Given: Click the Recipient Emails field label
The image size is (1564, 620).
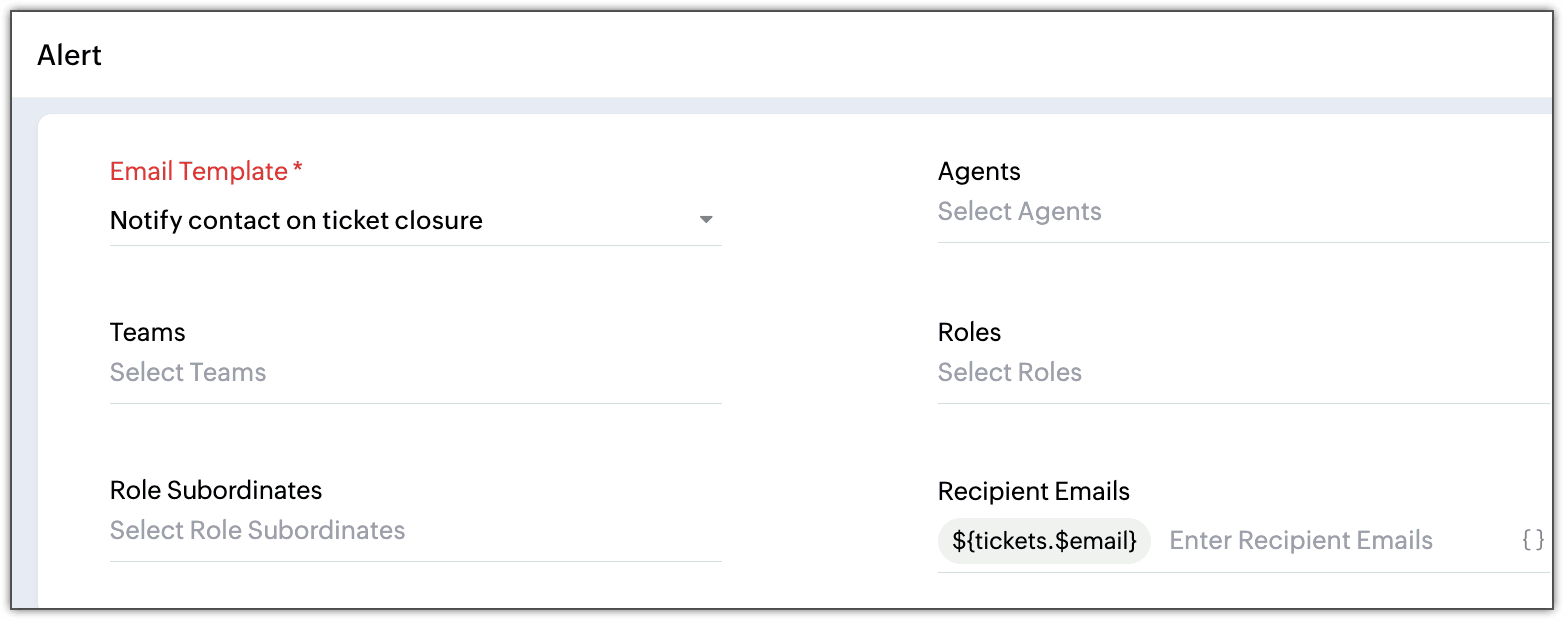Looking at the screenshot, I should point(1034,491).
